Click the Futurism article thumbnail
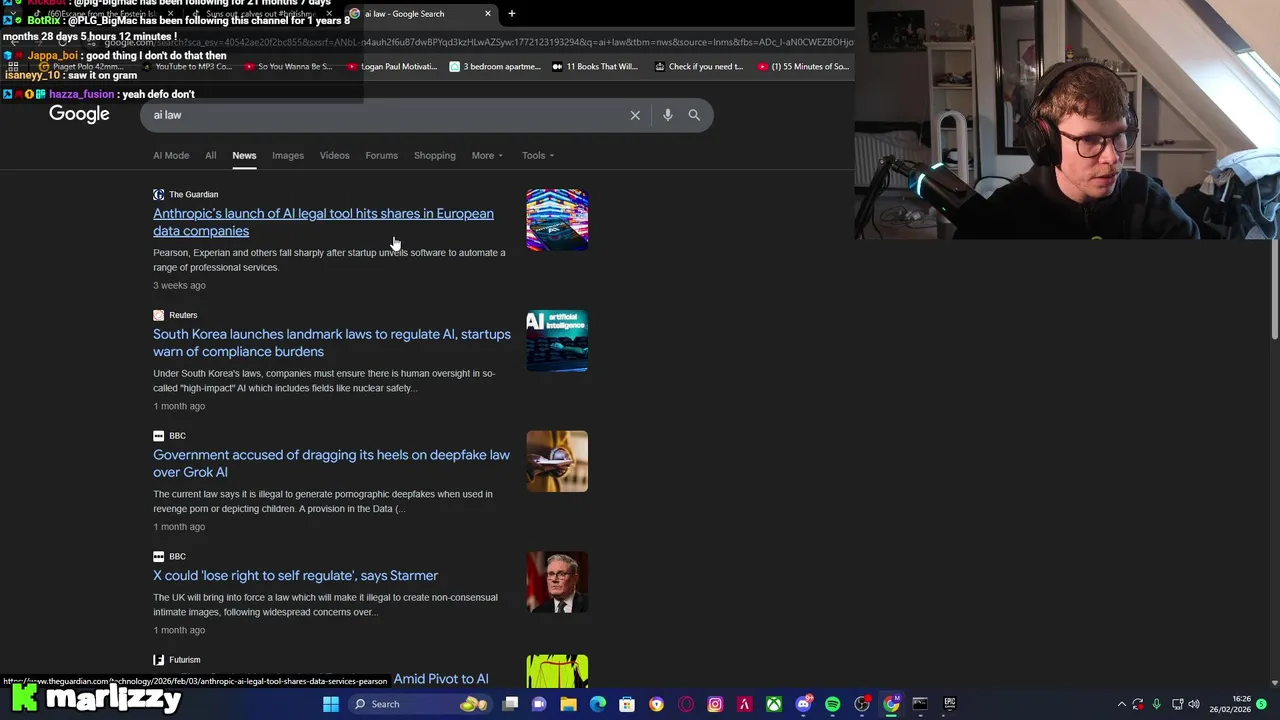The image size is (1280, 720). 557,671
